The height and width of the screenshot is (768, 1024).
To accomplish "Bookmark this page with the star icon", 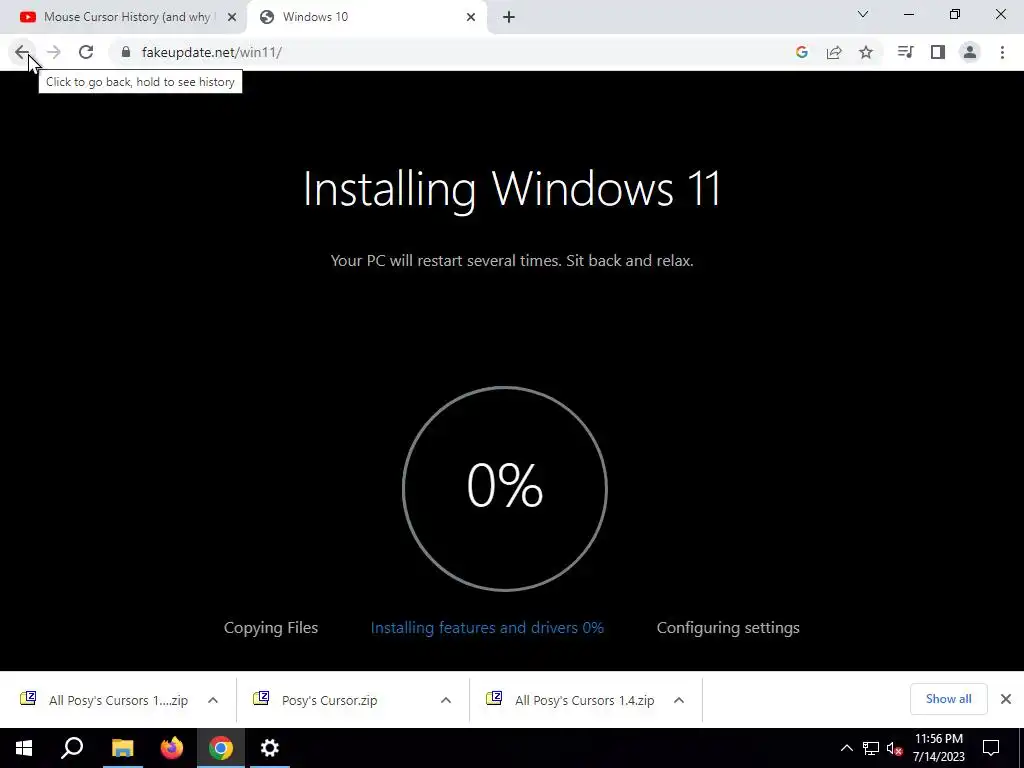I will click(866, 52).
